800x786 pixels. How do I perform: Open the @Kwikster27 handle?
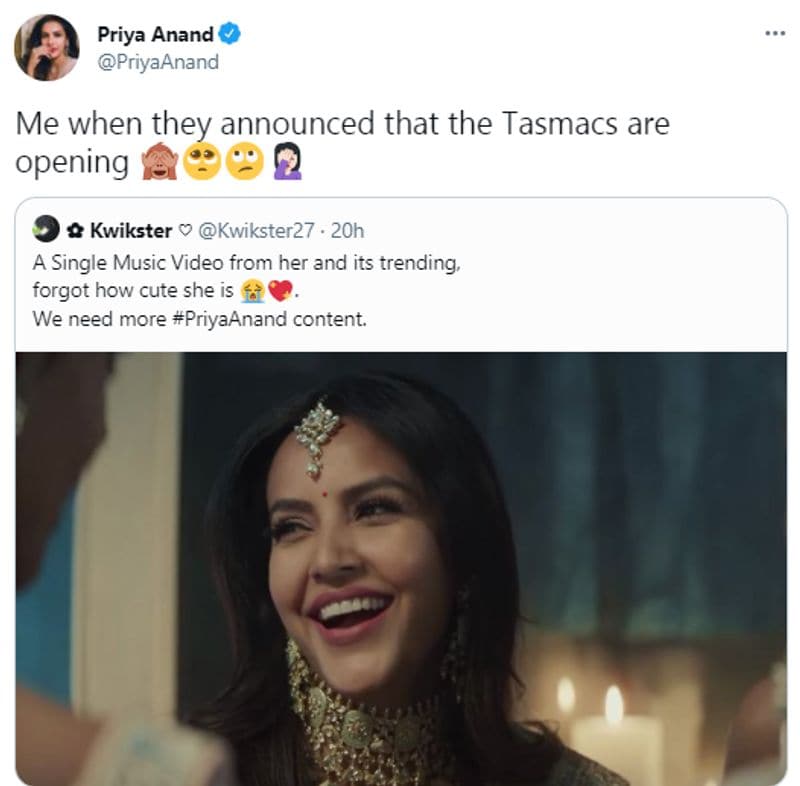point(256,231)
